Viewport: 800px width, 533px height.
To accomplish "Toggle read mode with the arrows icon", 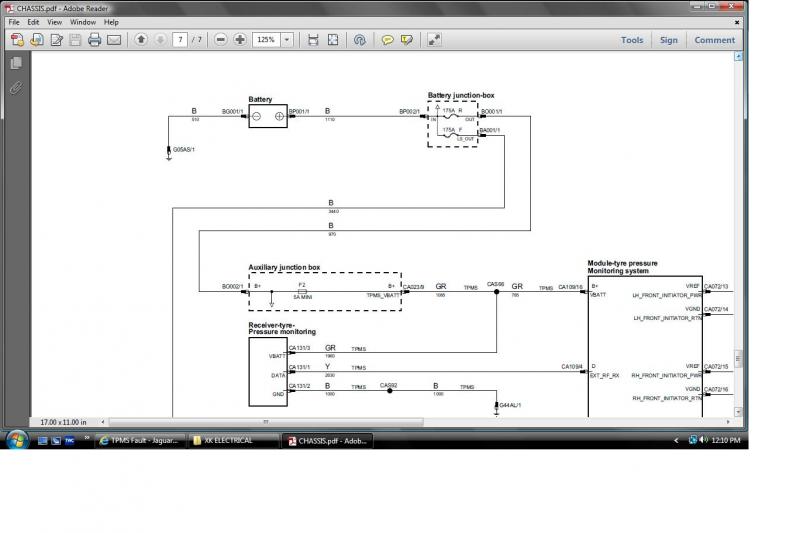I will [x=434, y=40].
